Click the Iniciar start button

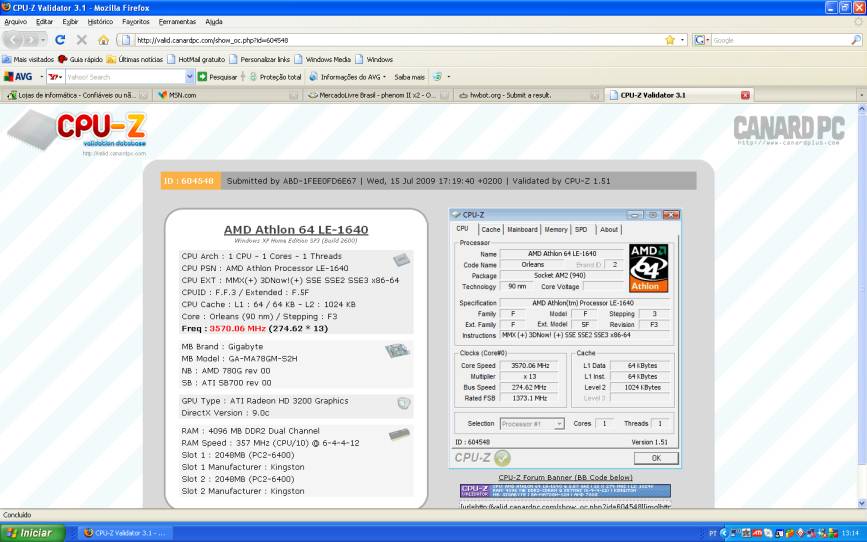coord(33,533)
